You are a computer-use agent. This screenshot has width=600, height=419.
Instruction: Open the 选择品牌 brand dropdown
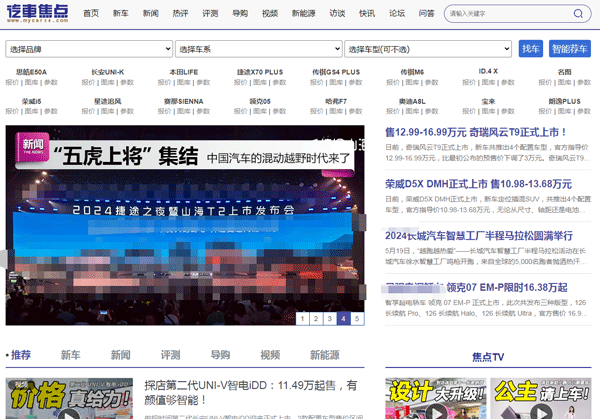pos(89,49)
